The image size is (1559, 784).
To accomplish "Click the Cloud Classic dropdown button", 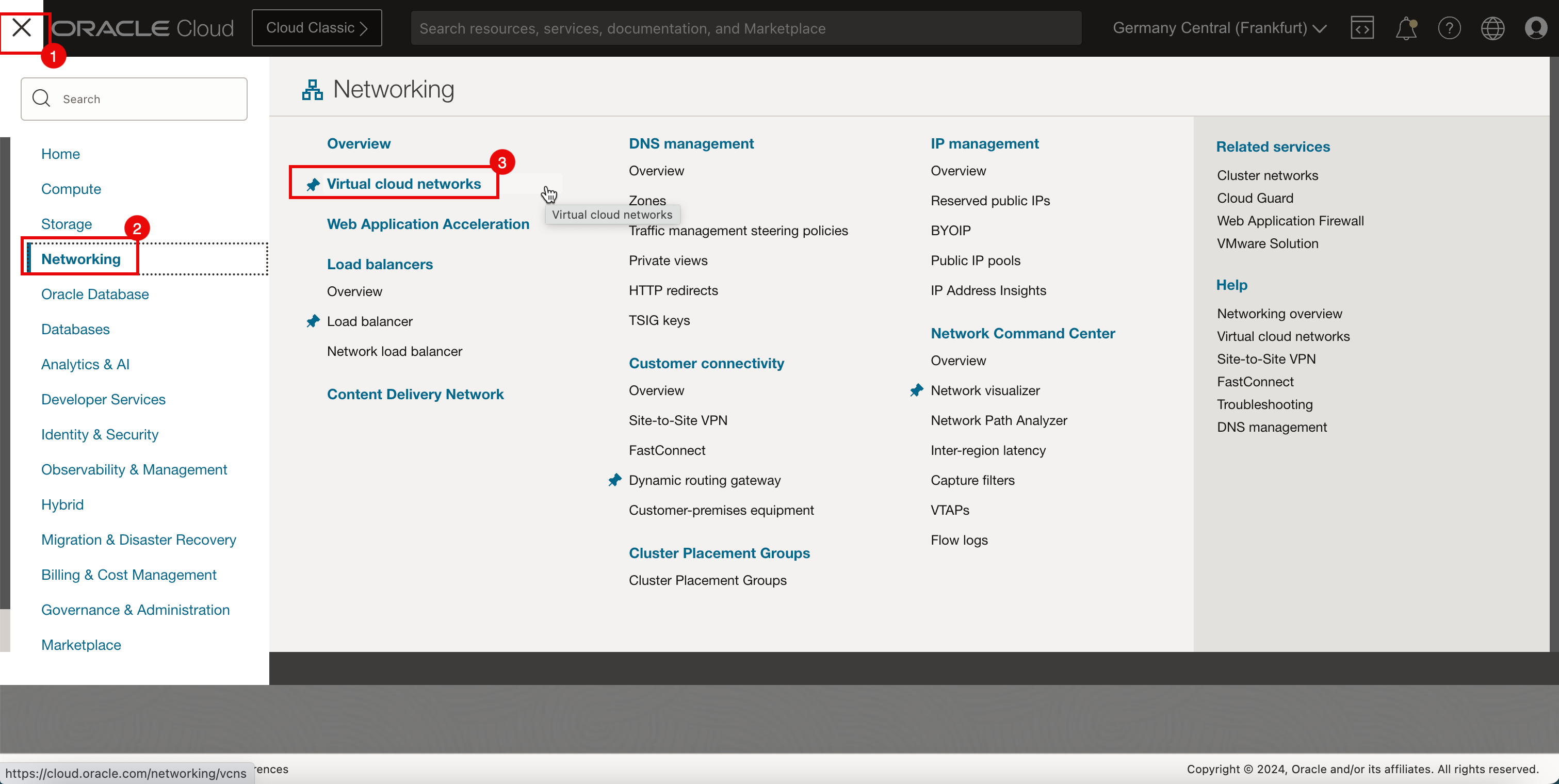I will pos(317,27).
